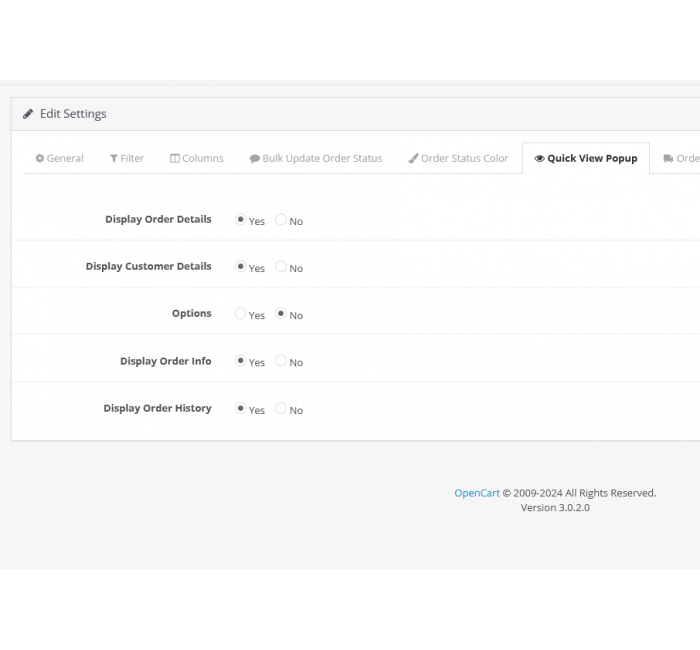Click the eye icon on Quick View Popup tab

point(539,158)
